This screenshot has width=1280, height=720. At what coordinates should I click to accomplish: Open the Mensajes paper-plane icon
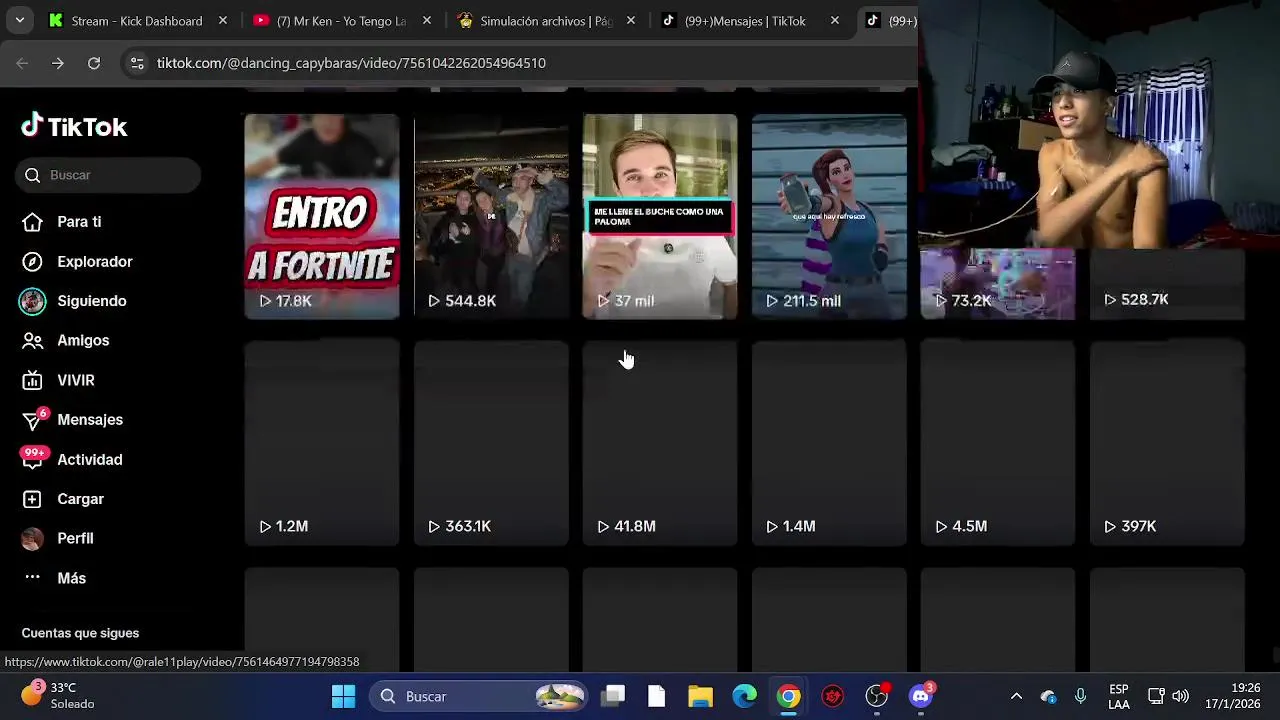(32, 420)
